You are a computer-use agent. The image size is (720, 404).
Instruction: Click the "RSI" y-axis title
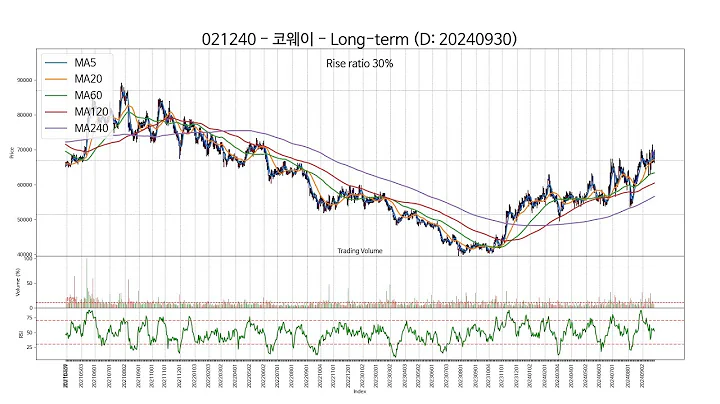tap(21, 335)
